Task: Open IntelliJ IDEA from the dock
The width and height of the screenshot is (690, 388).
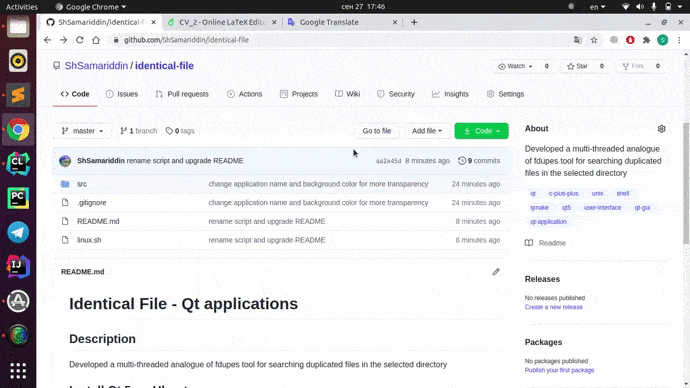Action: (x=18, y=267)
